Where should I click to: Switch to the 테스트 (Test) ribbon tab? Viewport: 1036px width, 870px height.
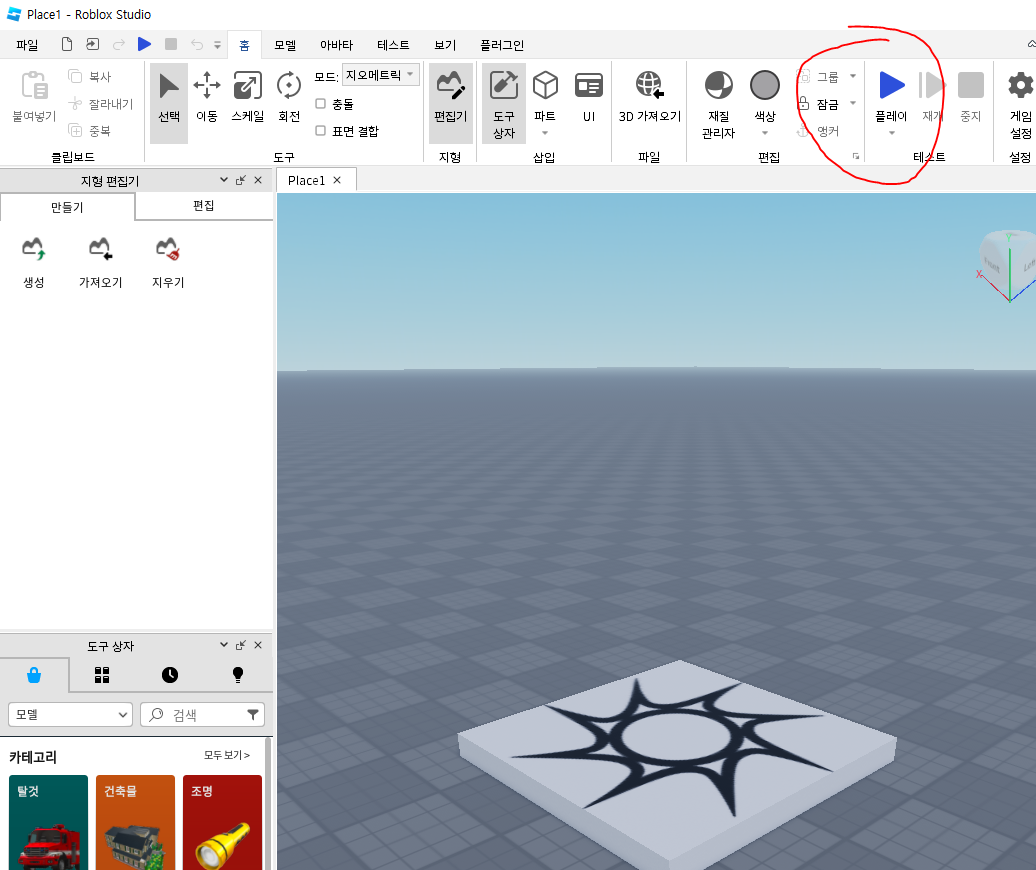click(x=393, y=45)
